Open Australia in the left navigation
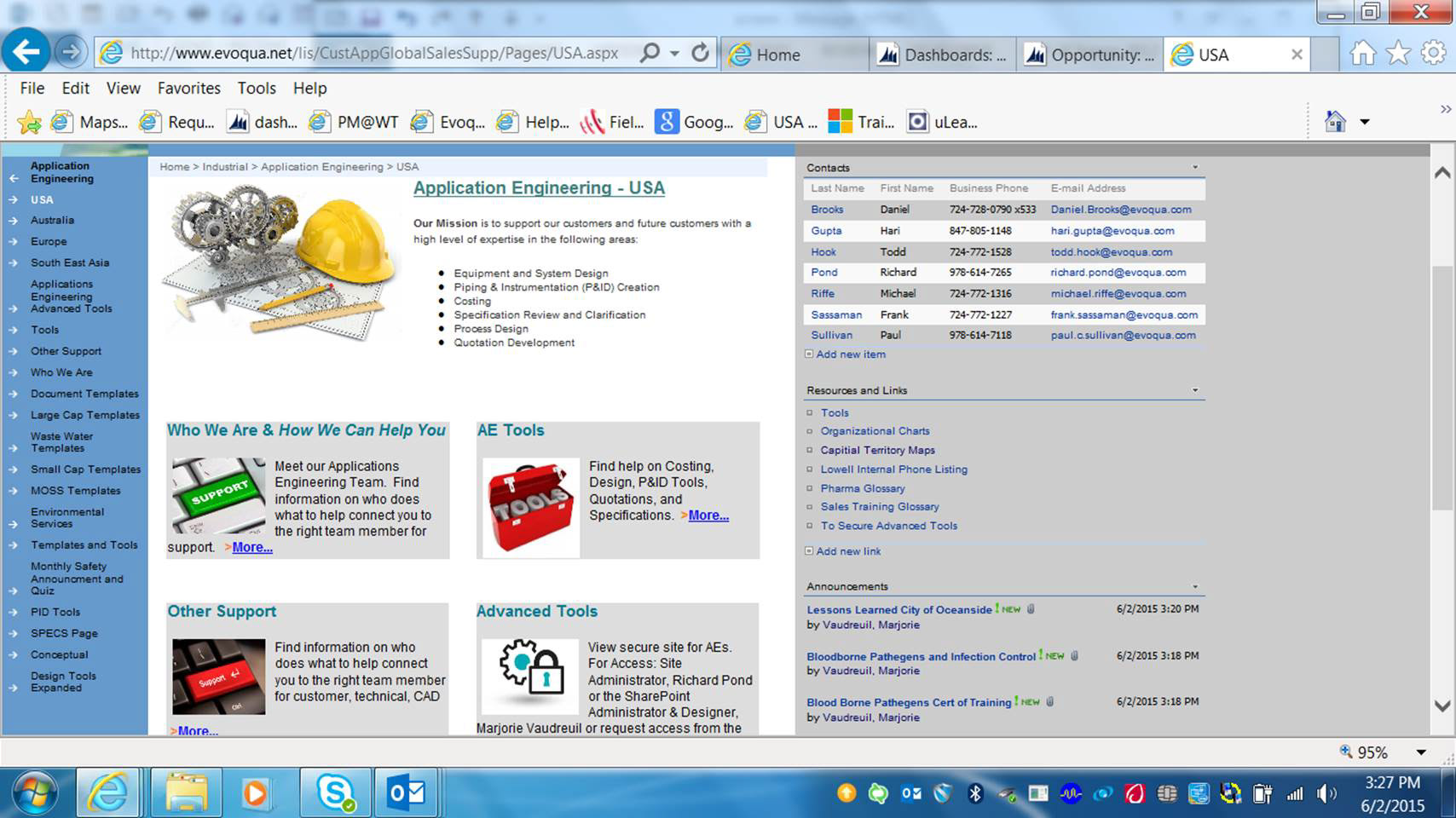The image size is (1456, 818). (52, 220)
